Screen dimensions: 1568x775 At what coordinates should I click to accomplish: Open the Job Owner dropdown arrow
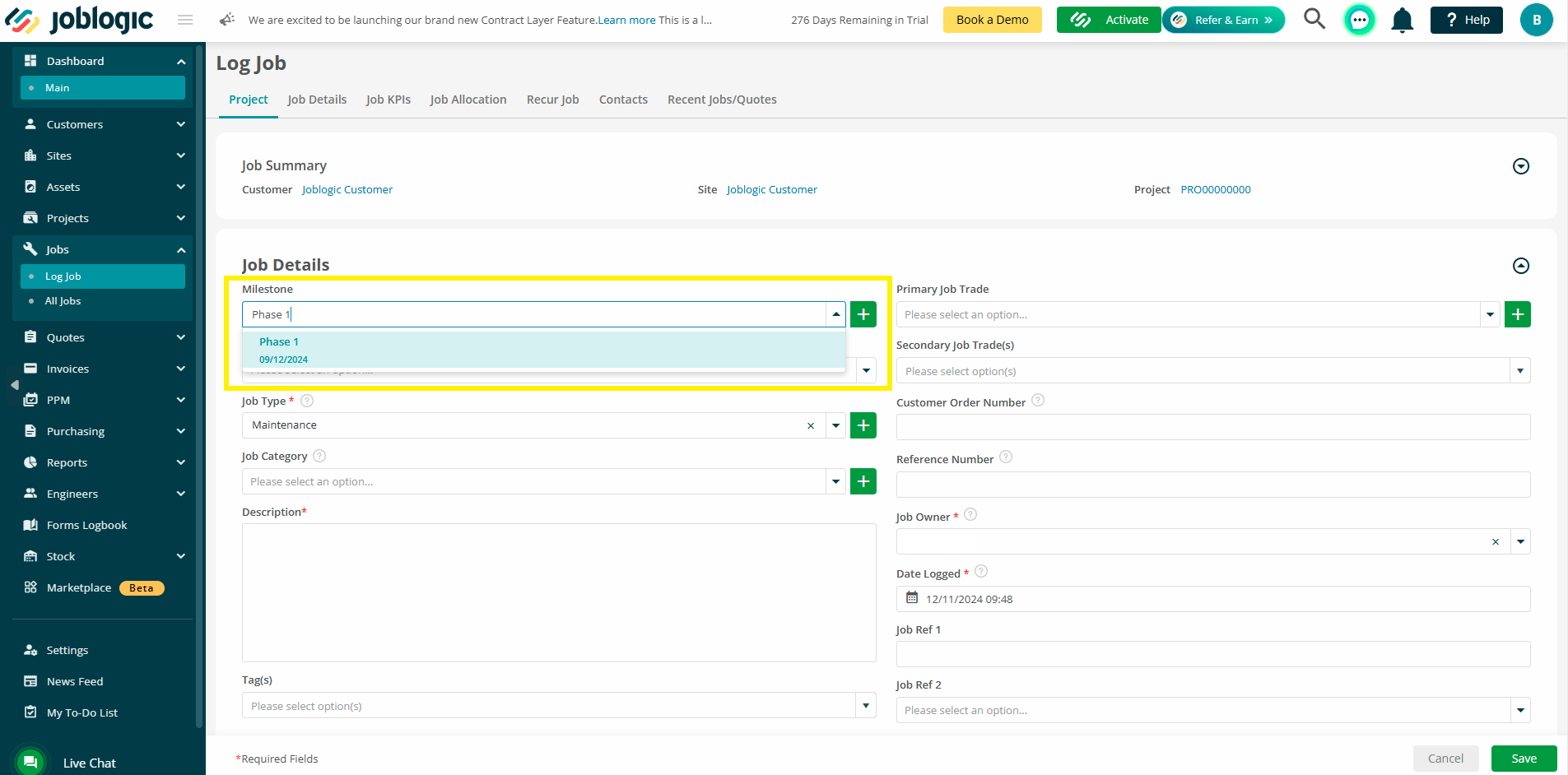[1520, 541]
